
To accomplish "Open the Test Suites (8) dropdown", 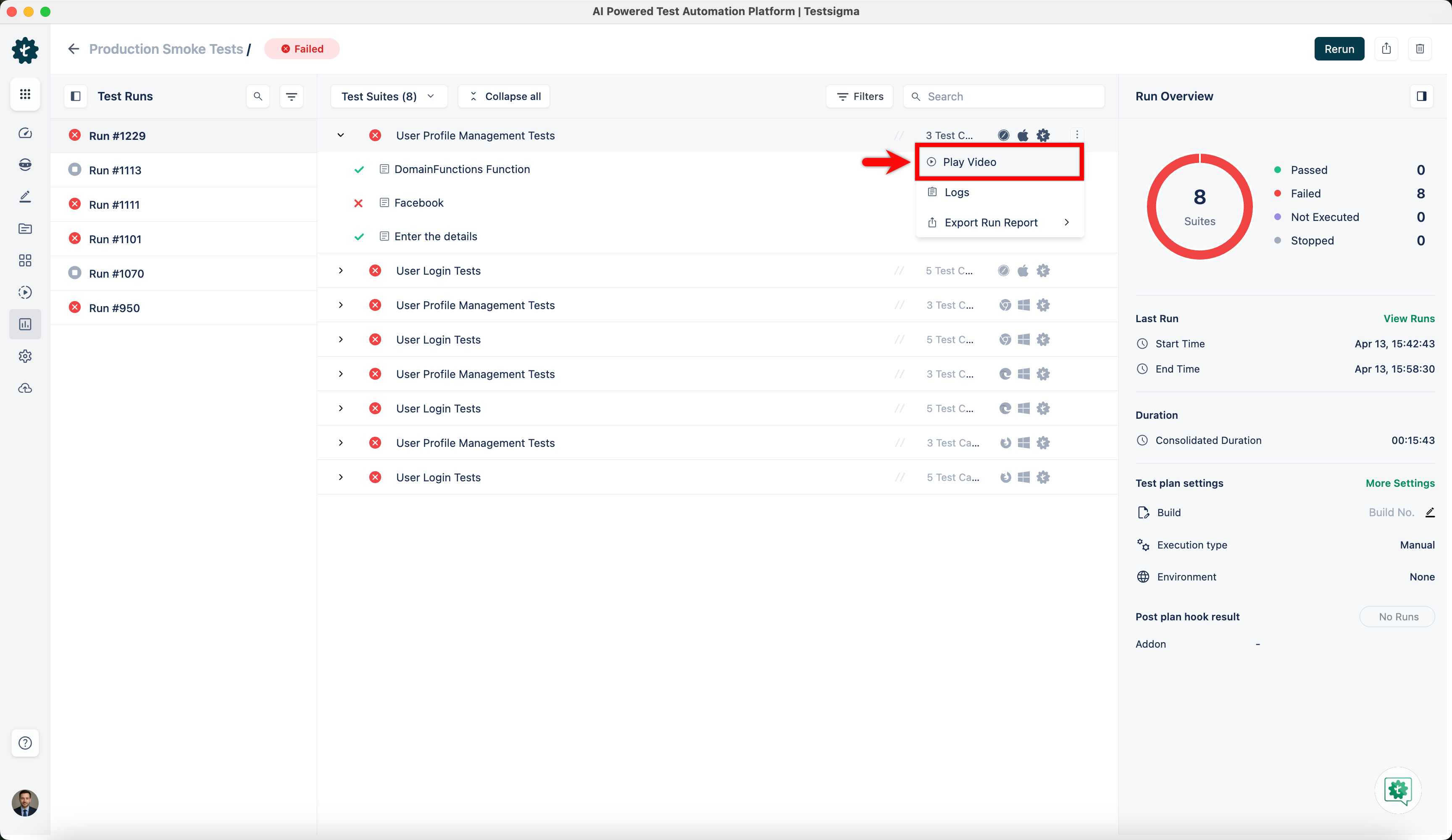I will [388, 96].
